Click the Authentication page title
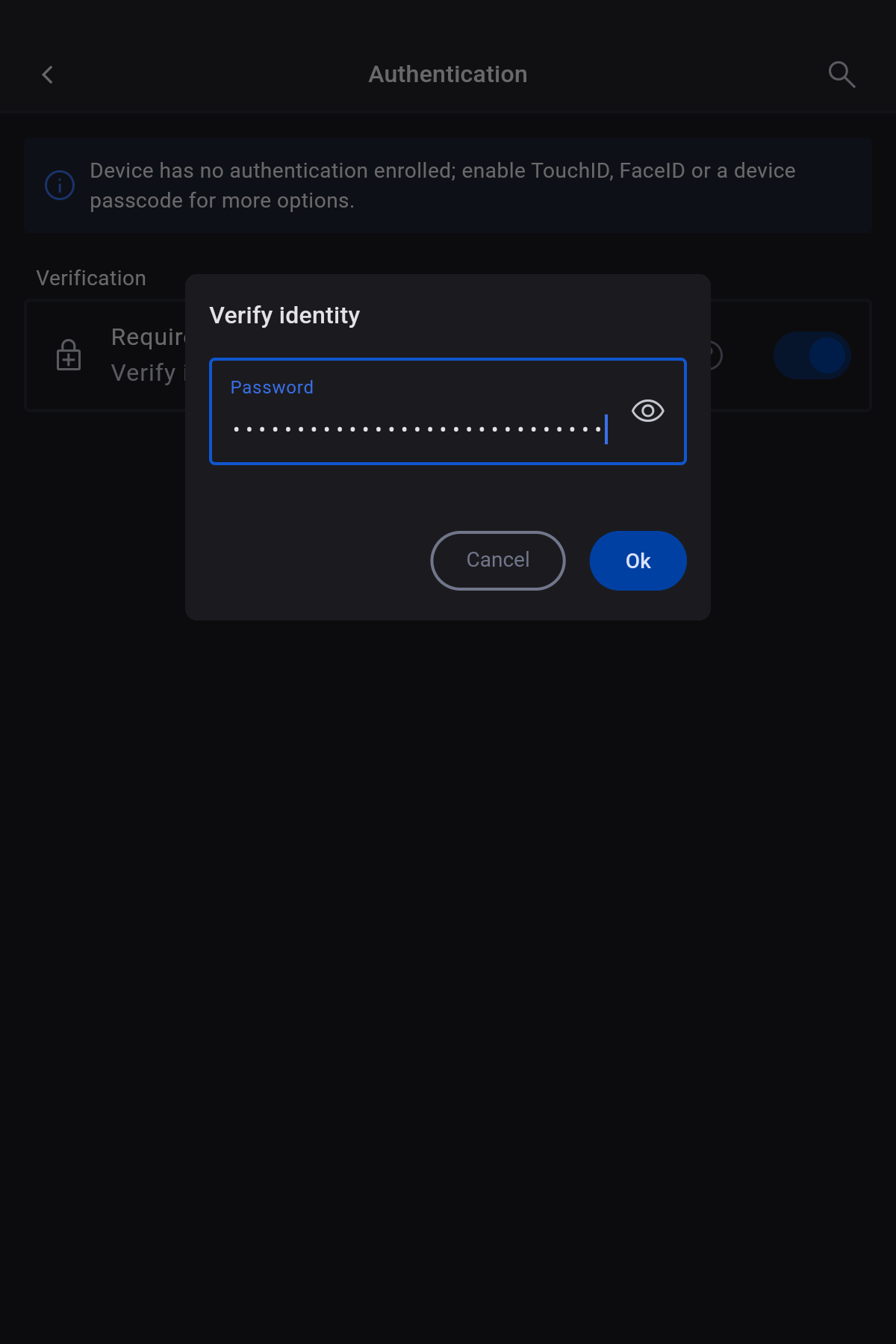The width and height of the screenshot is (896, 1344). [448, 75]
